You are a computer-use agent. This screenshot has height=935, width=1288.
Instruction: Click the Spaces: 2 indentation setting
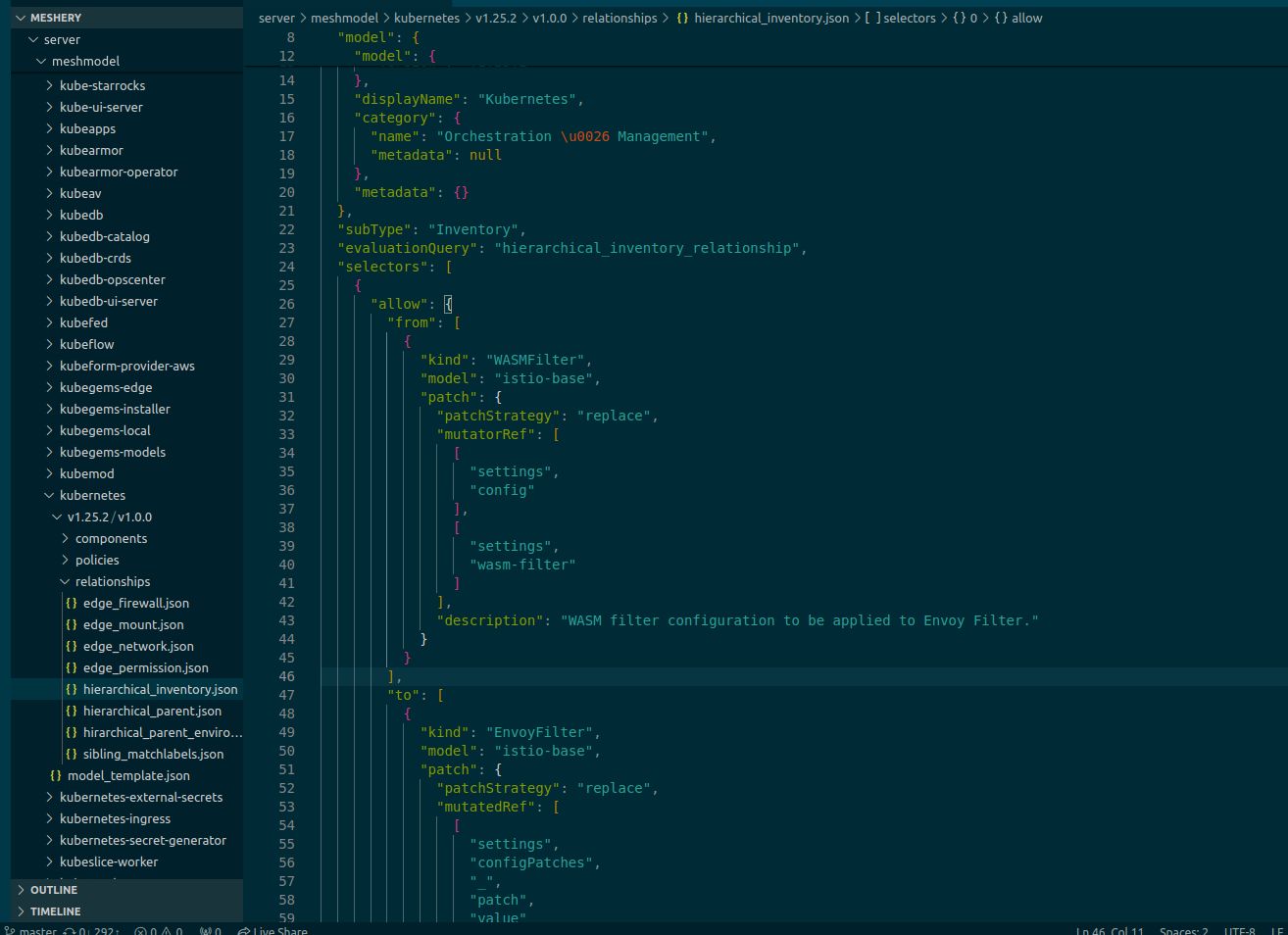[x=1183, y=930]
